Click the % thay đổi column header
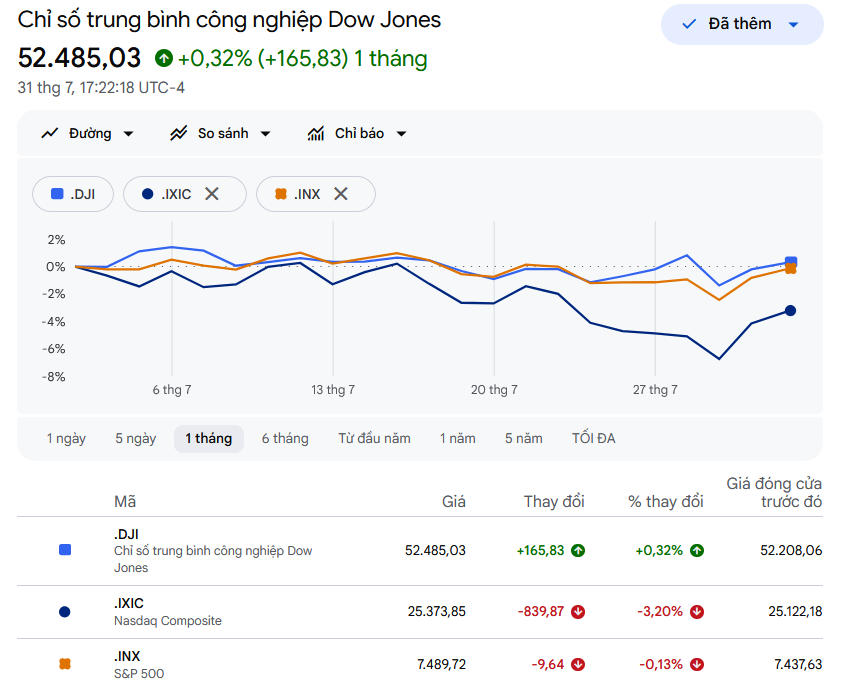The height and width of the screenshot is (682, 842). 666,502
